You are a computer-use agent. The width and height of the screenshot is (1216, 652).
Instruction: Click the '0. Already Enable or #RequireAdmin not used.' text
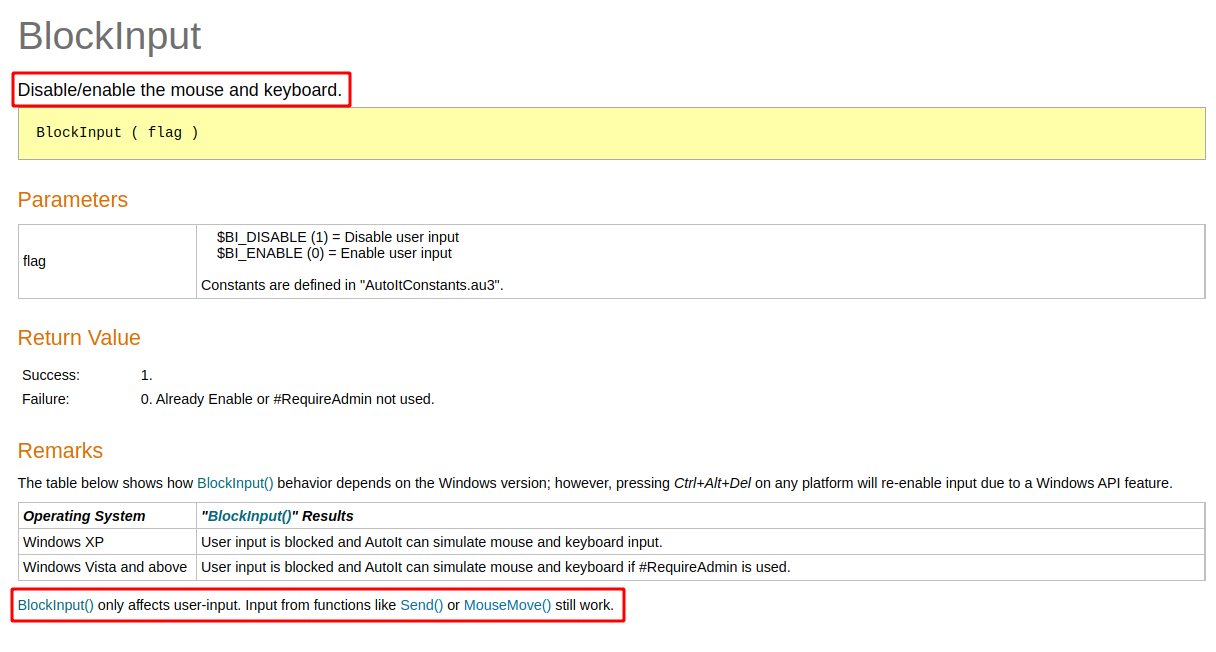(288, 399)
